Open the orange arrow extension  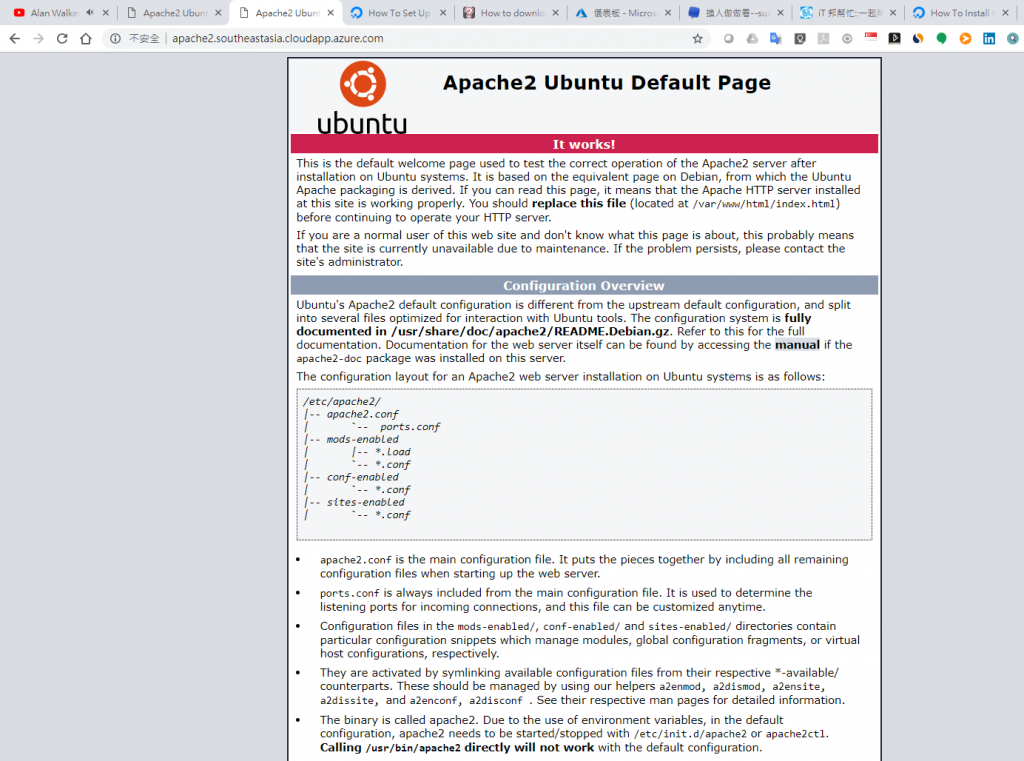click(965, 39)
